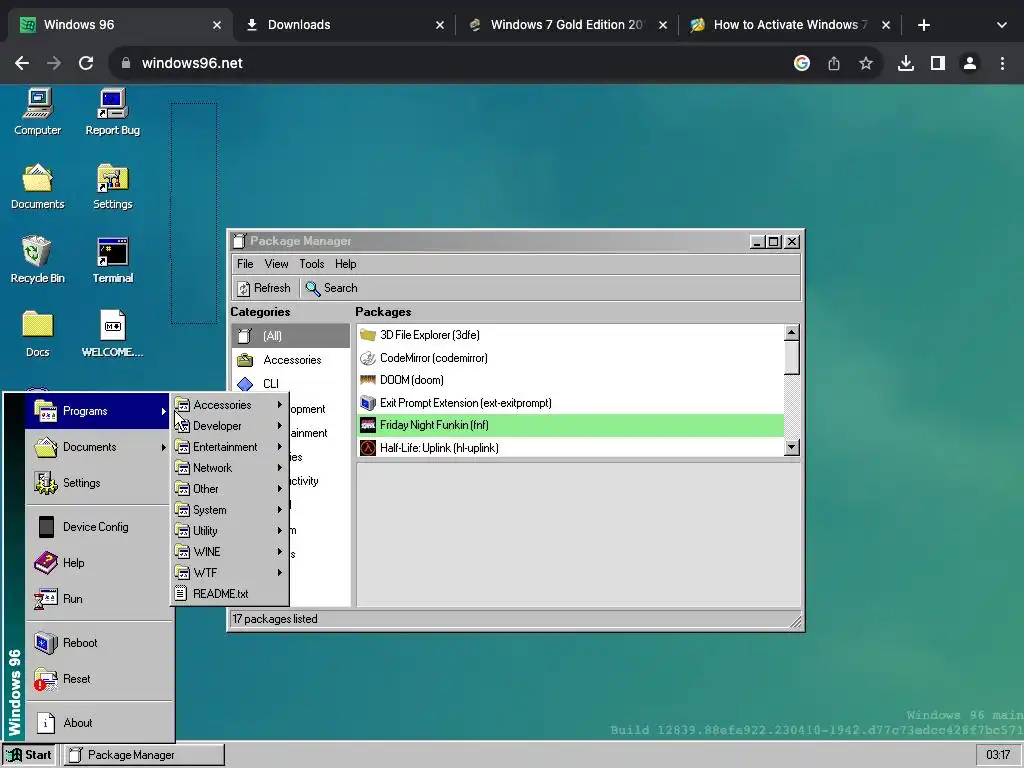Expand the Developer programs submenu

coord(230,426)
